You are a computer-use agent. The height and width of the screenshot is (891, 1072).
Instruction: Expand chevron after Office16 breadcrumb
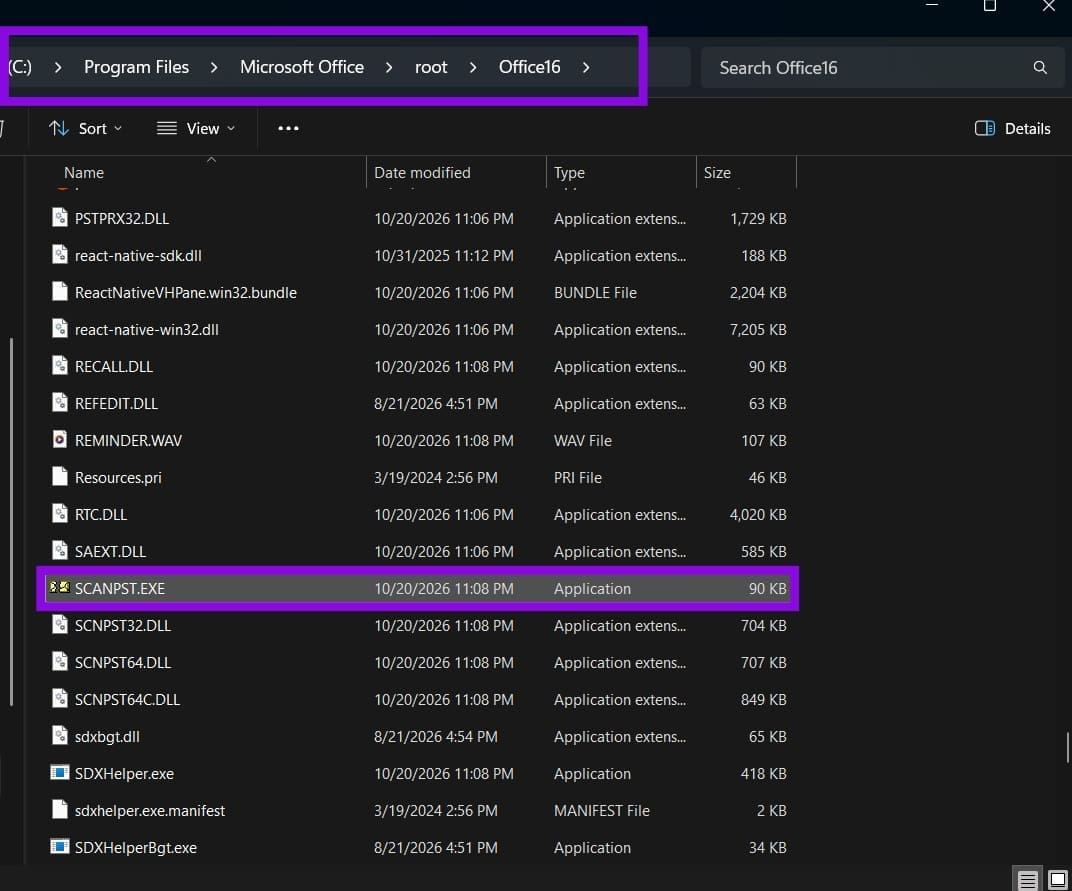click(586, 67)
